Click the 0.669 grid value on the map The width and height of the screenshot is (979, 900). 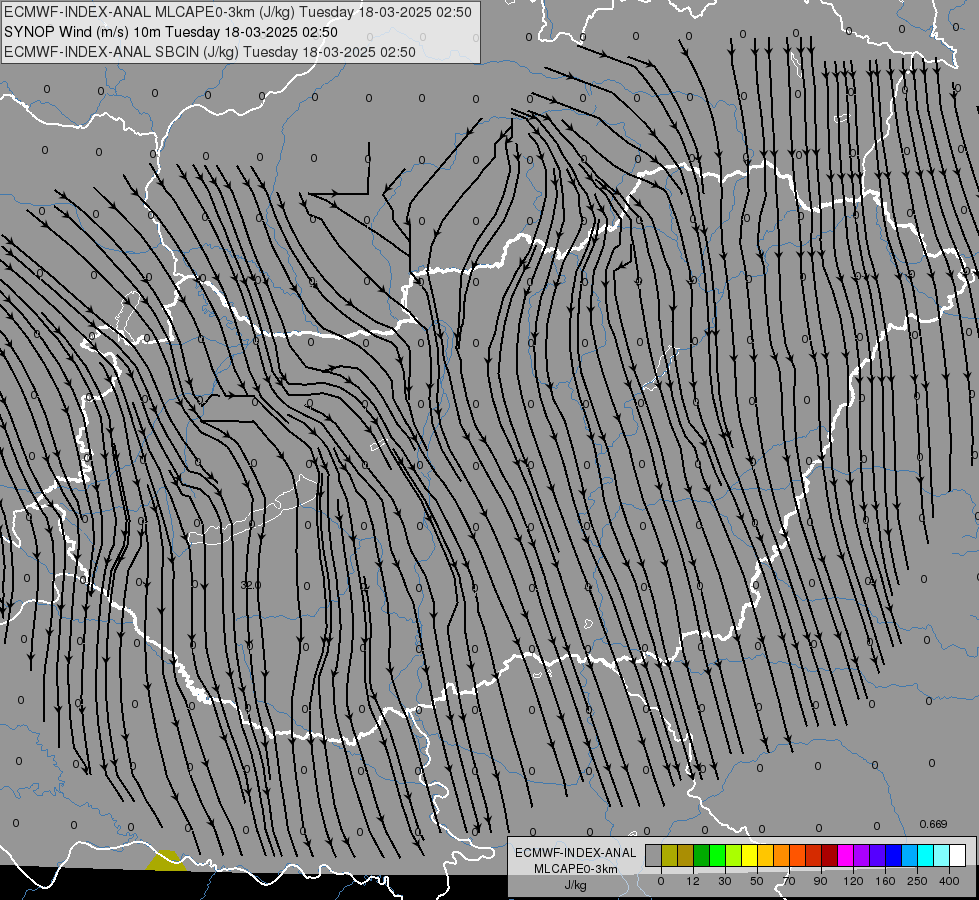tap(933, 824)
